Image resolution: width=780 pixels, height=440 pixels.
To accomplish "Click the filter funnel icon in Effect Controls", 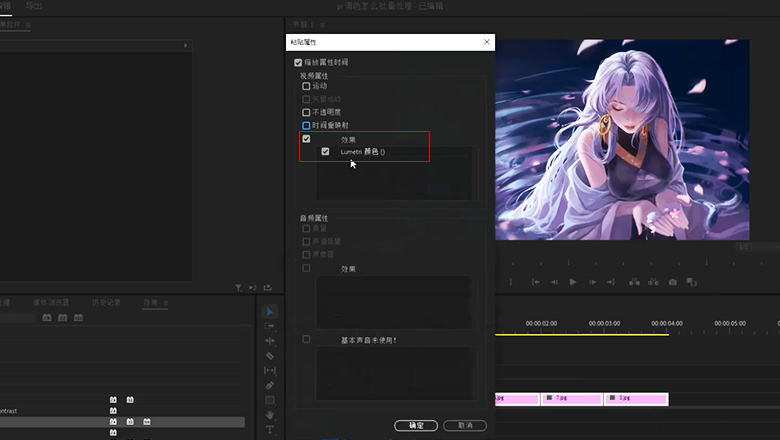I will point(239,288).
